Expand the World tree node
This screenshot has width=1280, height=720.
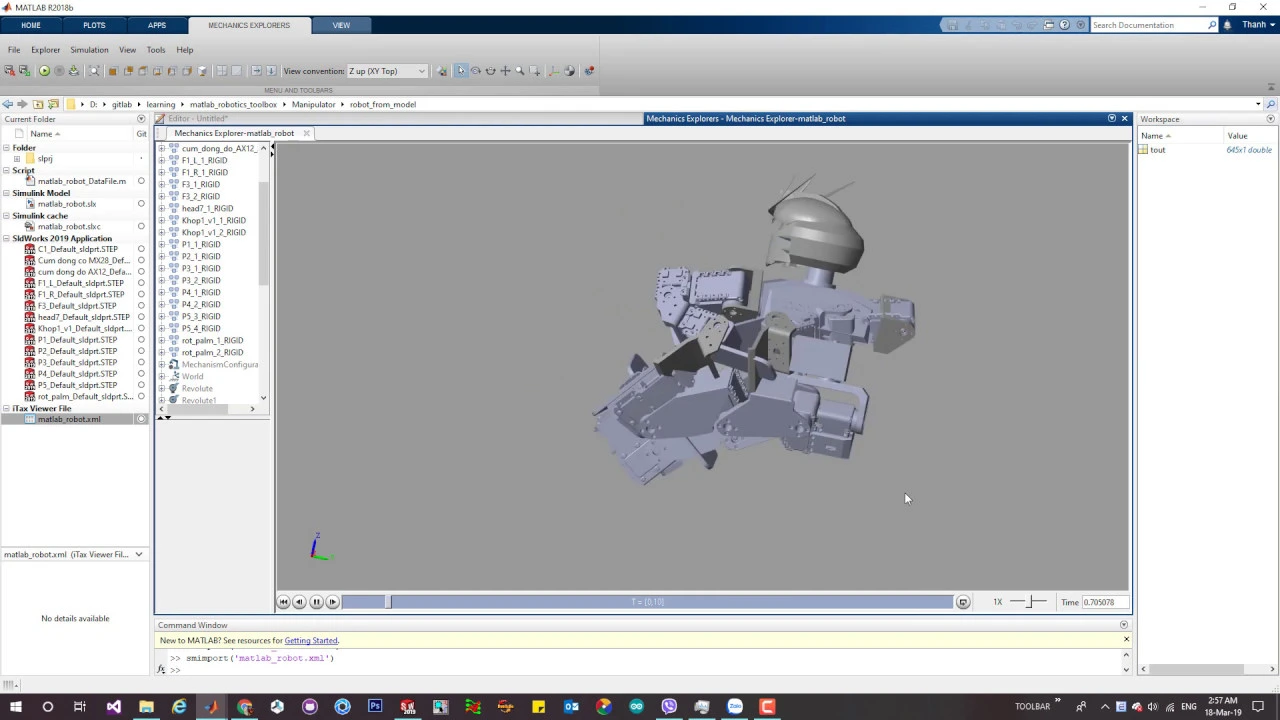click(x=162, y=376)
